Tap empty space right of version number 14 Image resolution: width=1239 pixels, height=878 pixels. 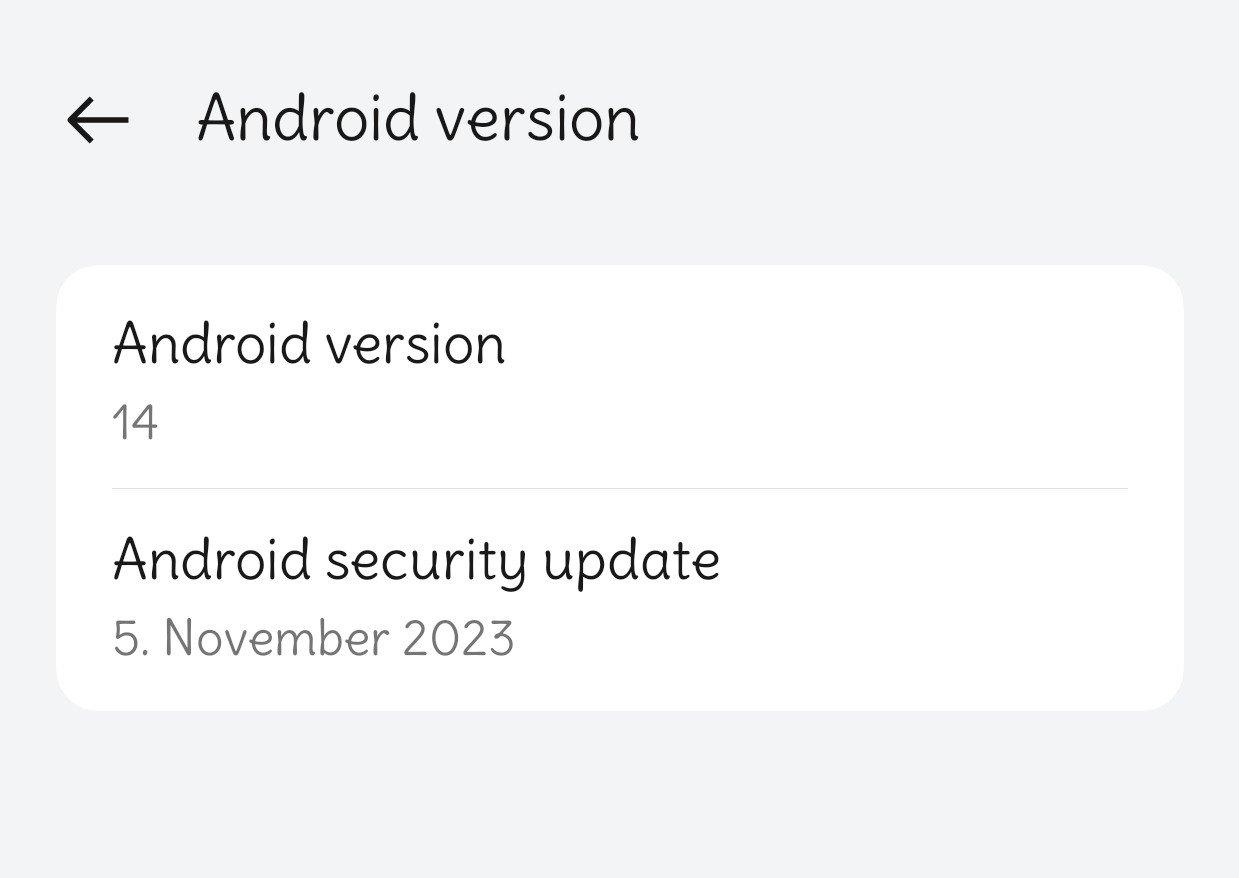tap(700, 424)
